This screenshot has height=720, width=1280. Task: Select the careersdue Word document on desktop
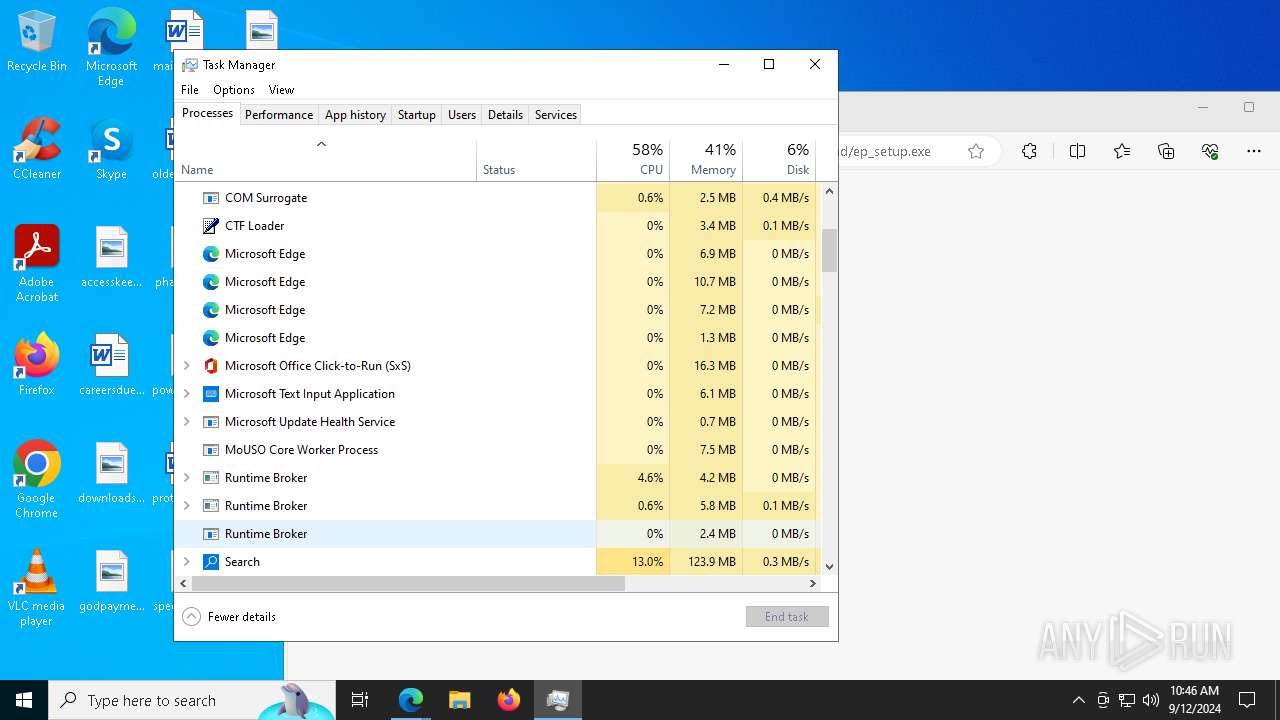click(x=111, y=364)
